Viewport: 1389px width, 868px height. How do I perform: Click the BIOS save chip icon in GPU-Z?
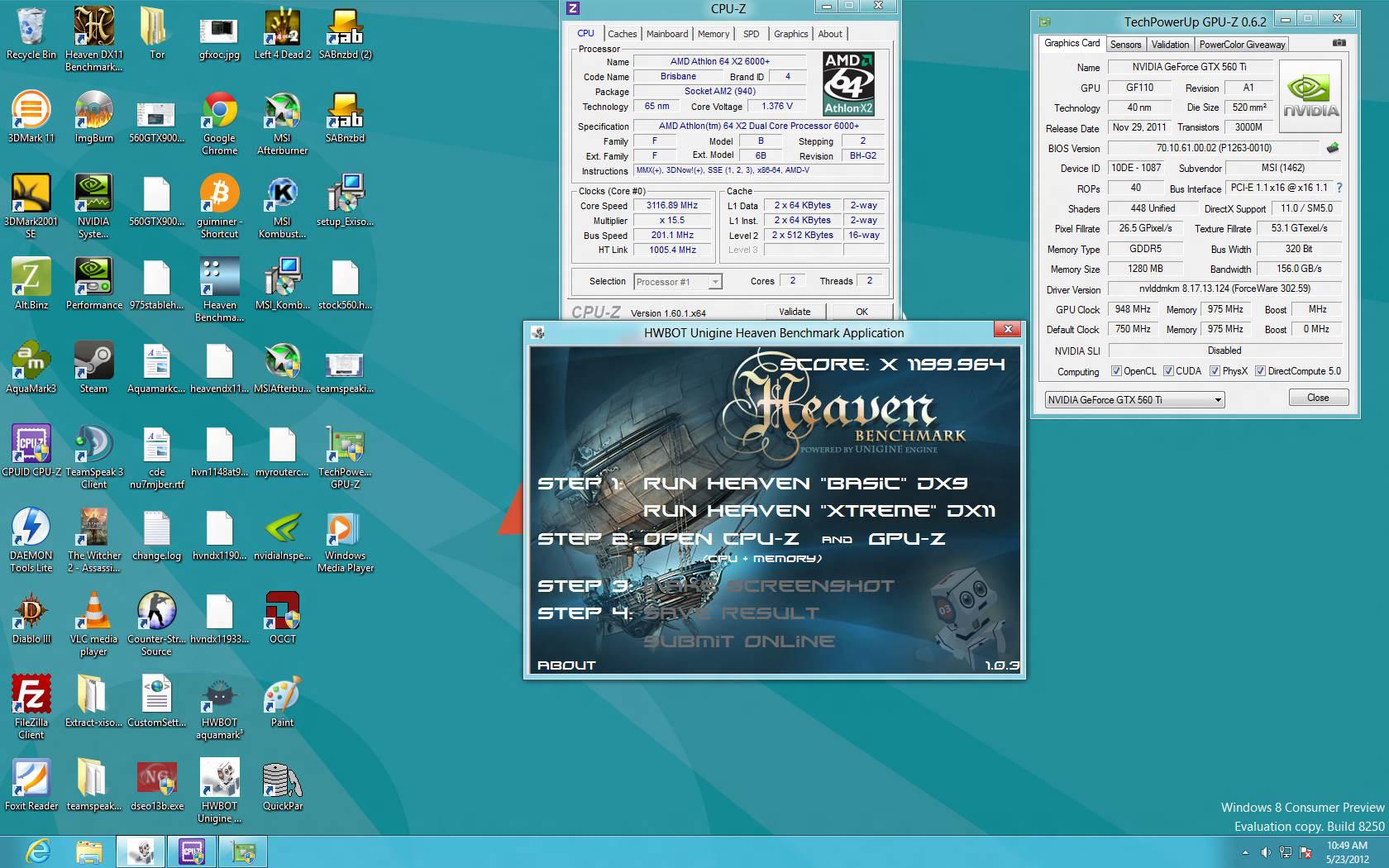click(1333, 148)
